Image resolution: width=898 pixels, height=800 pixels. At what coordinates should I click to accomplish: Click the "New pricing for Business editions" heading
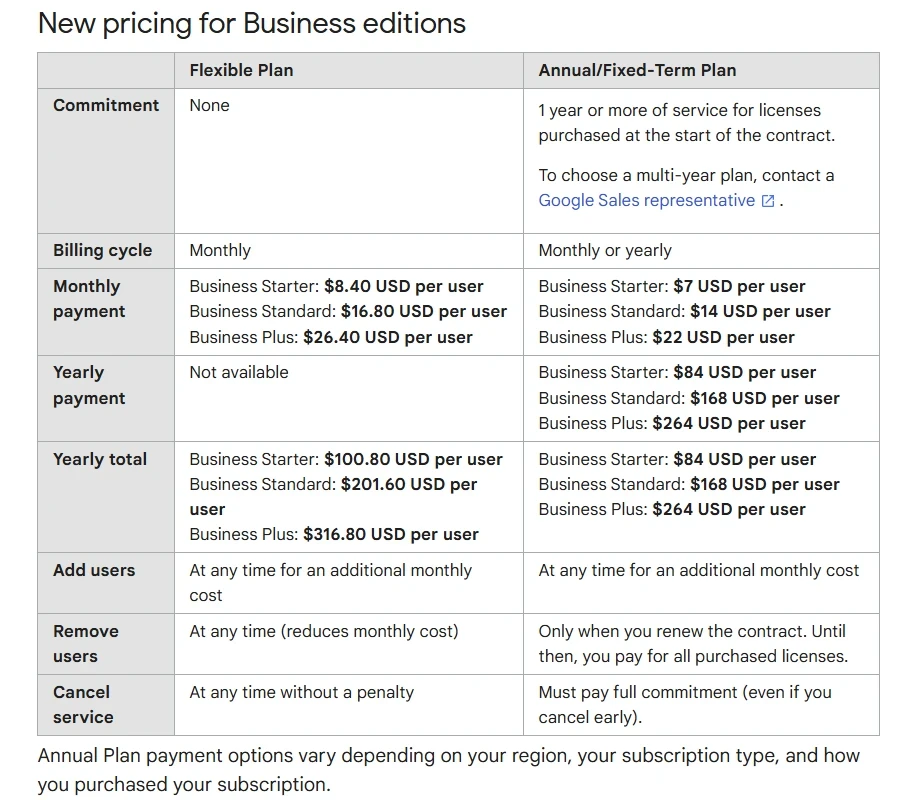252,23
